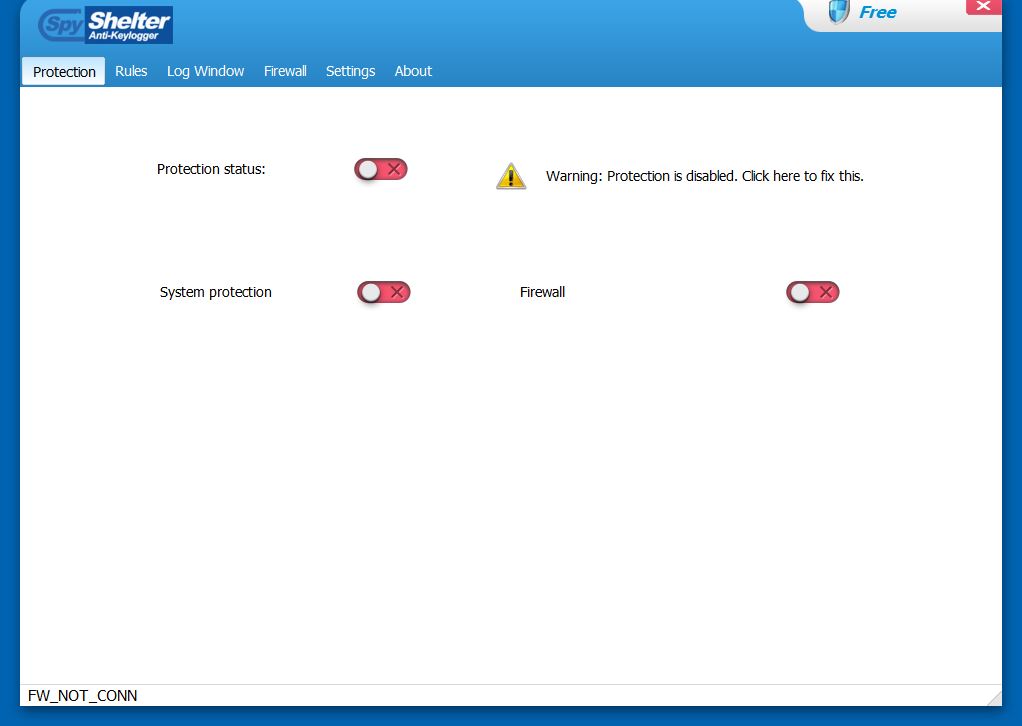Image resolution: width=1022 pixels, height=726 pixels.
Task: Click the SpyShelter Anti-Keylogger logo
Action: [106, 25]
